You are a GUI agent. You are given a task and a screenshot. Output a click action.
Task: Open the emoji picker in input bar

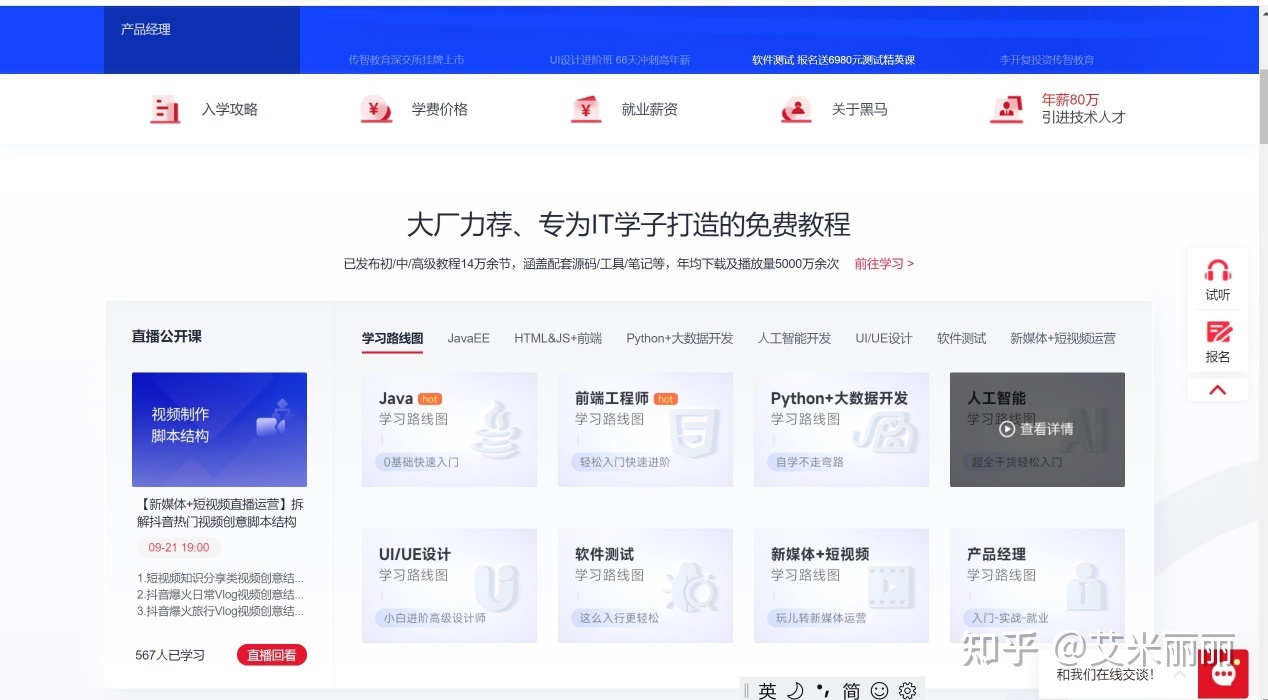(879, 689)
